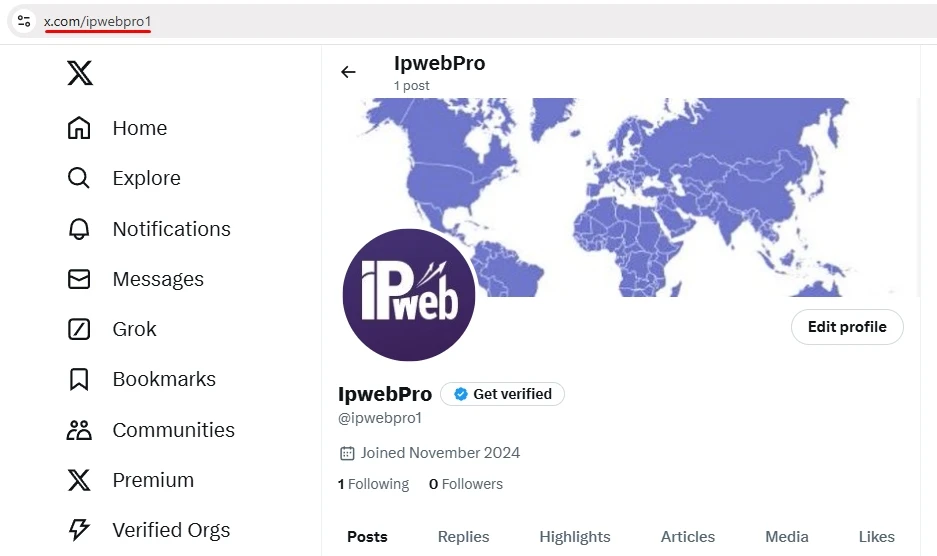This screenshot has width=937, height=556.
Task: Click the Get verified button
Action: click(502, 394)
